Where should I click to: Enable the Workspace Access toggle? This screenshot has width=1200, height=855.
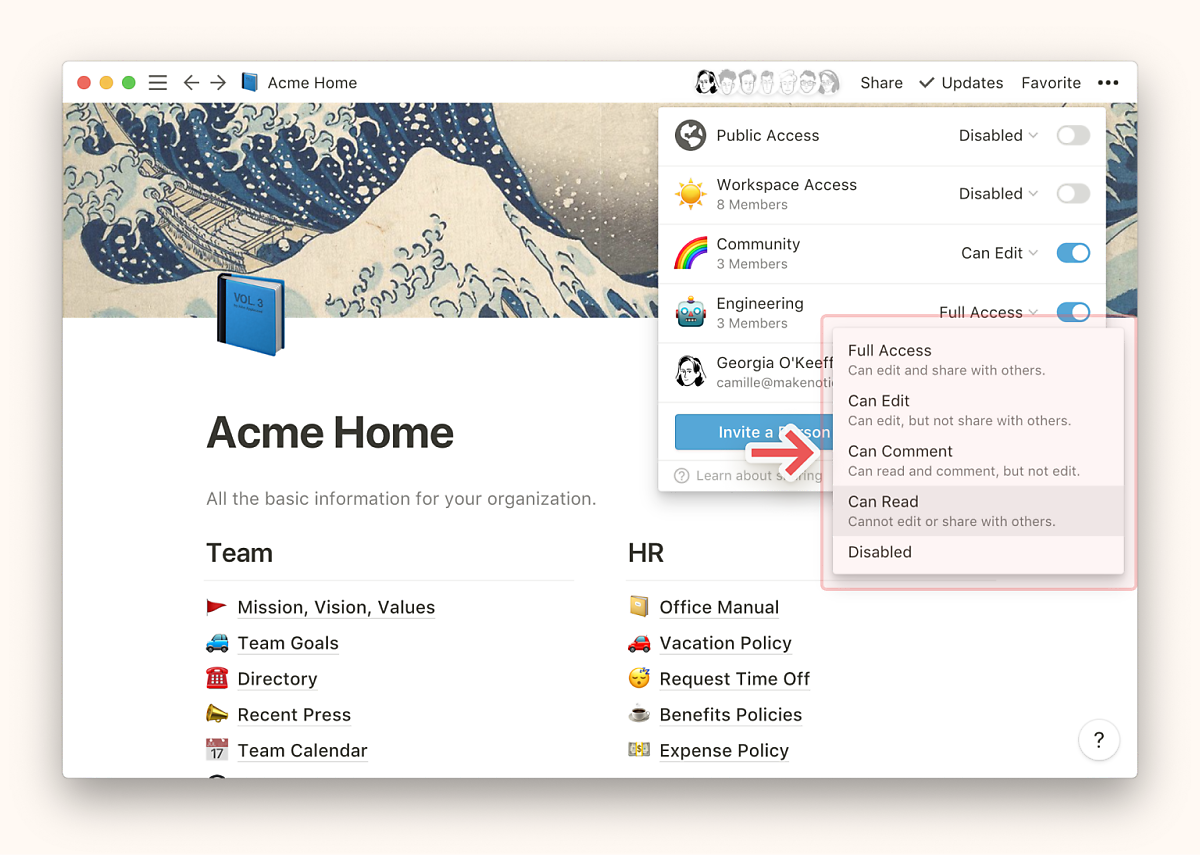tap(1073, 194)
